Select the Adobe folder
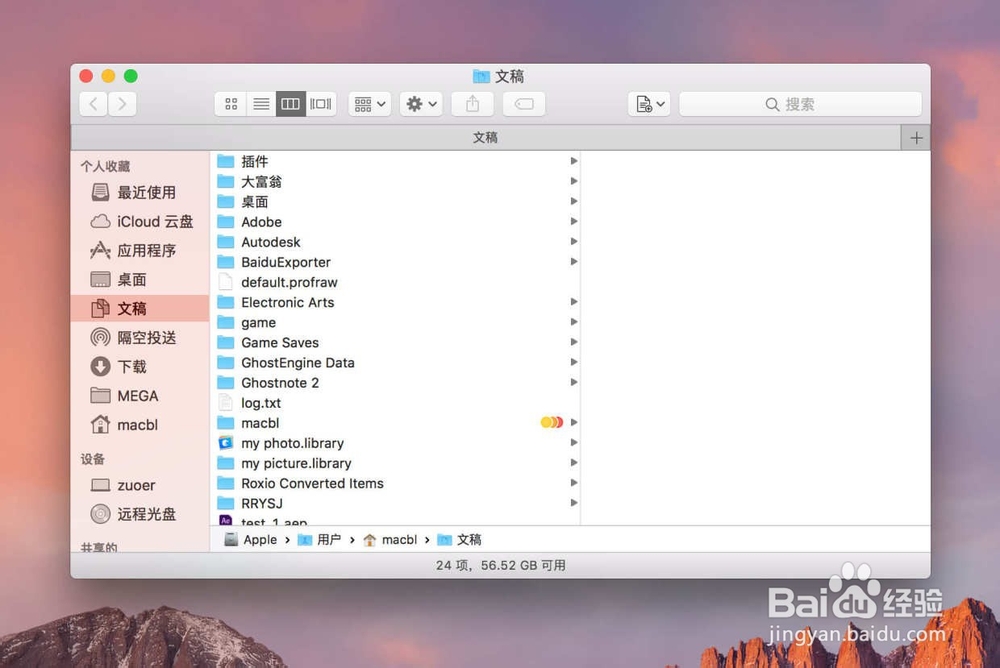Image resolution: width=1000 pixels, height=668 pixels. tap(395, 221)
